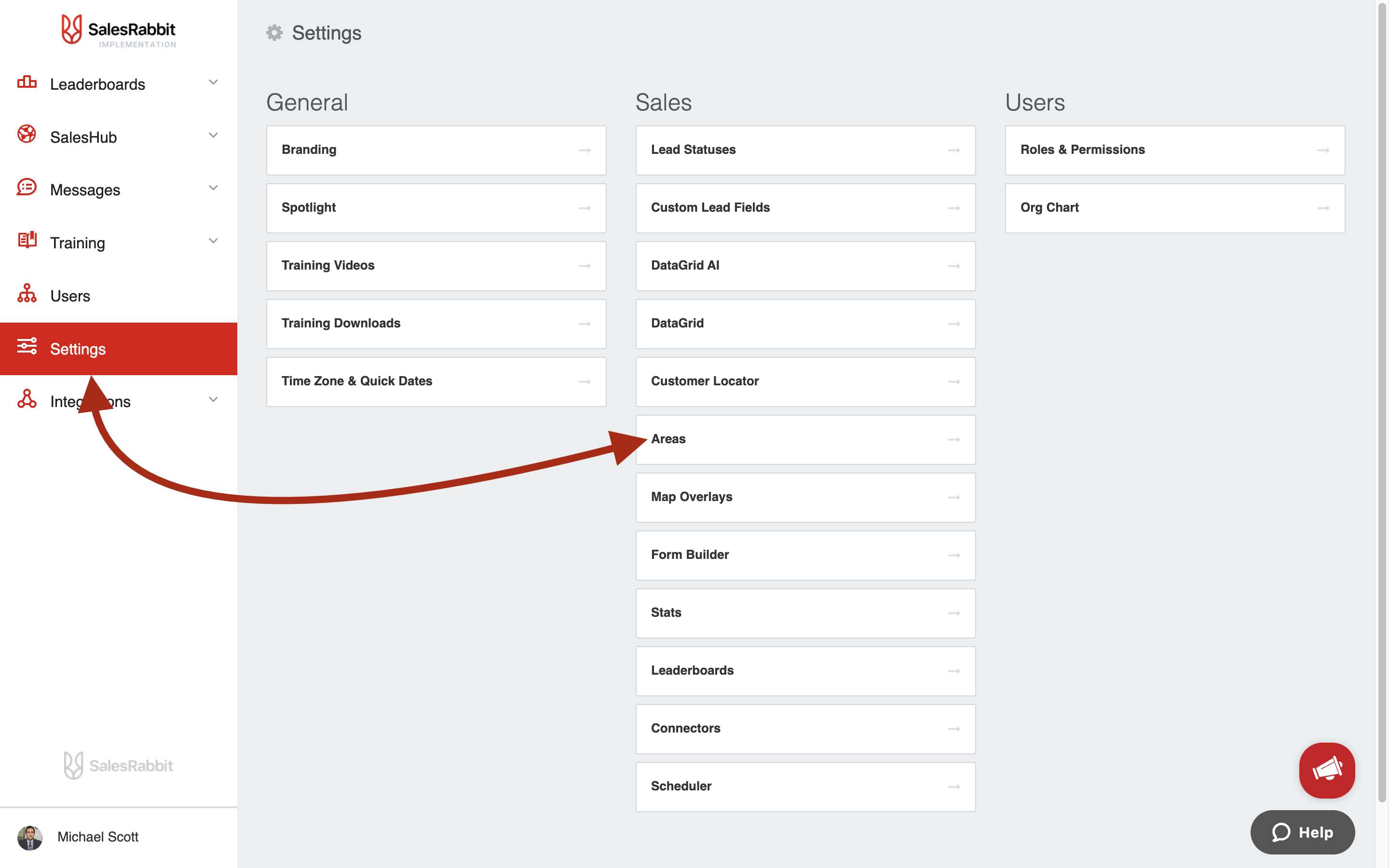
Task: Click the arrow icon on the Areas card
Action: click(x=954, y=440)
